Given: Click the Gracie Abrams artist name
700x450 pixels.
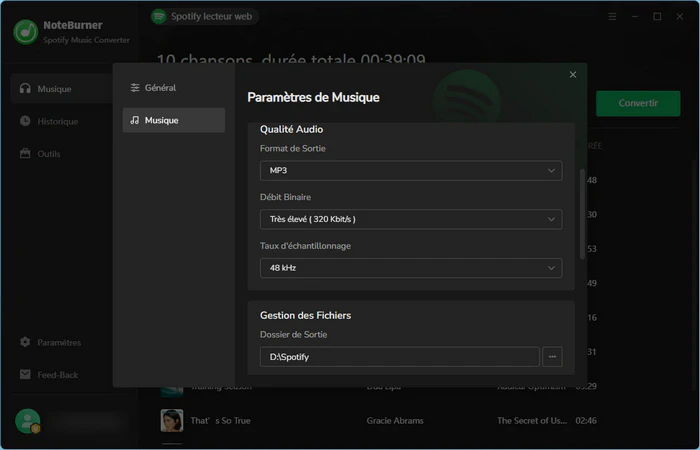Looking at the screenshot, I should click(x=395, y=421).
